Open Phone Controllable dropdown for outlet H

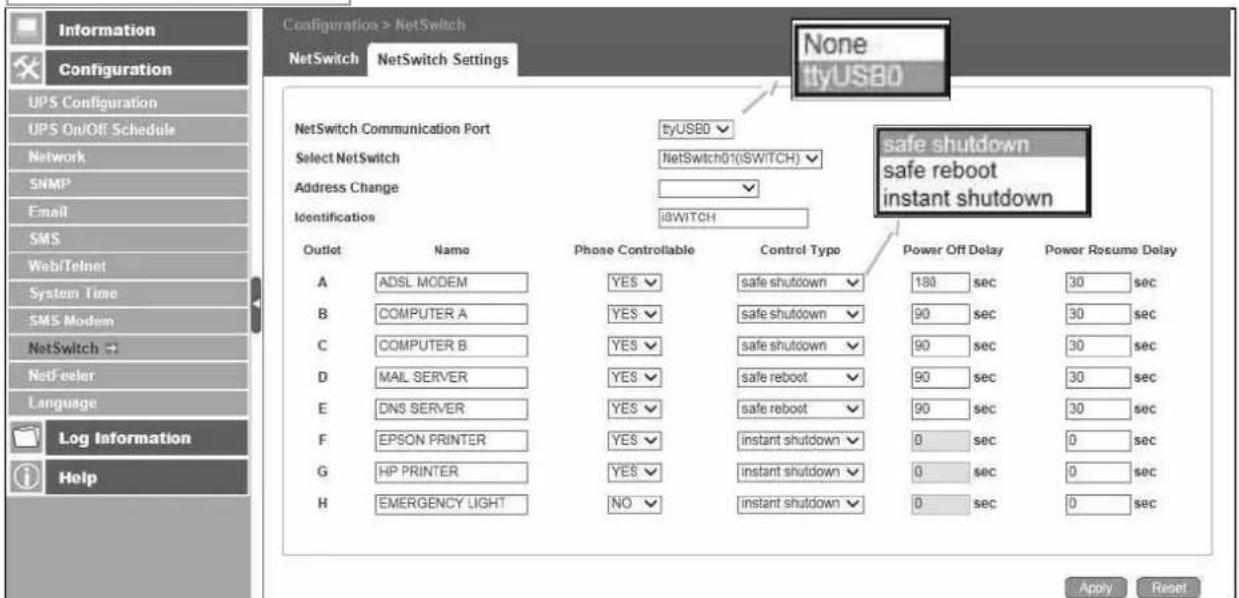tap(635, 505)
